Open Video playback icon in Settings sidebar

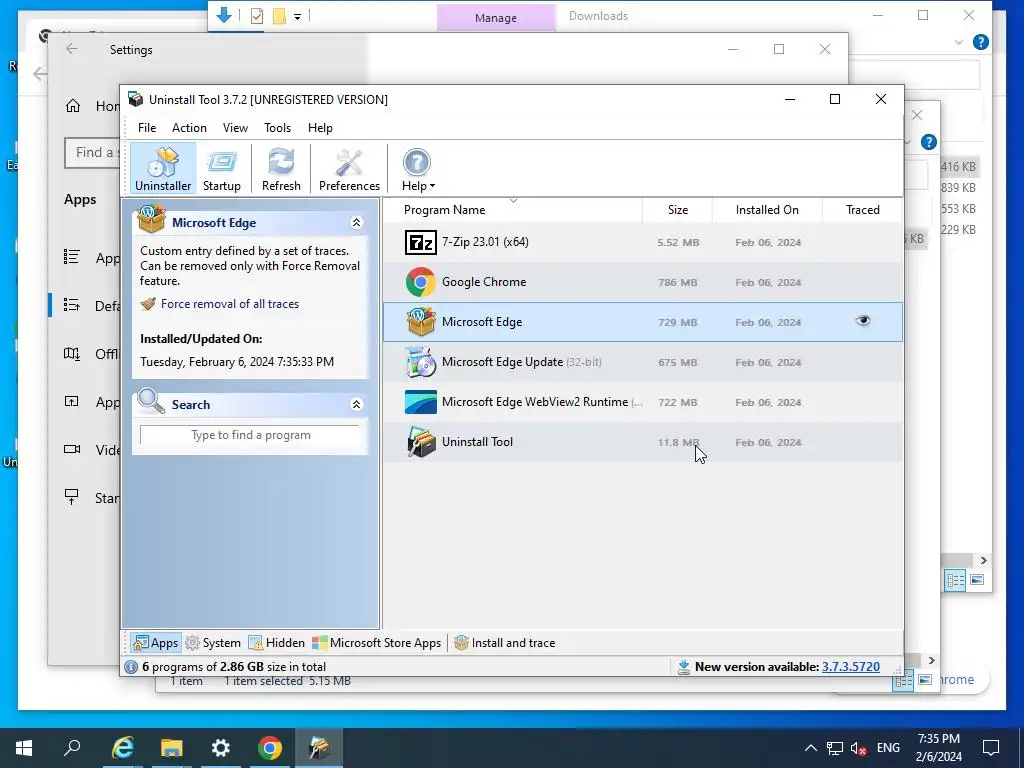coord(72,449)
